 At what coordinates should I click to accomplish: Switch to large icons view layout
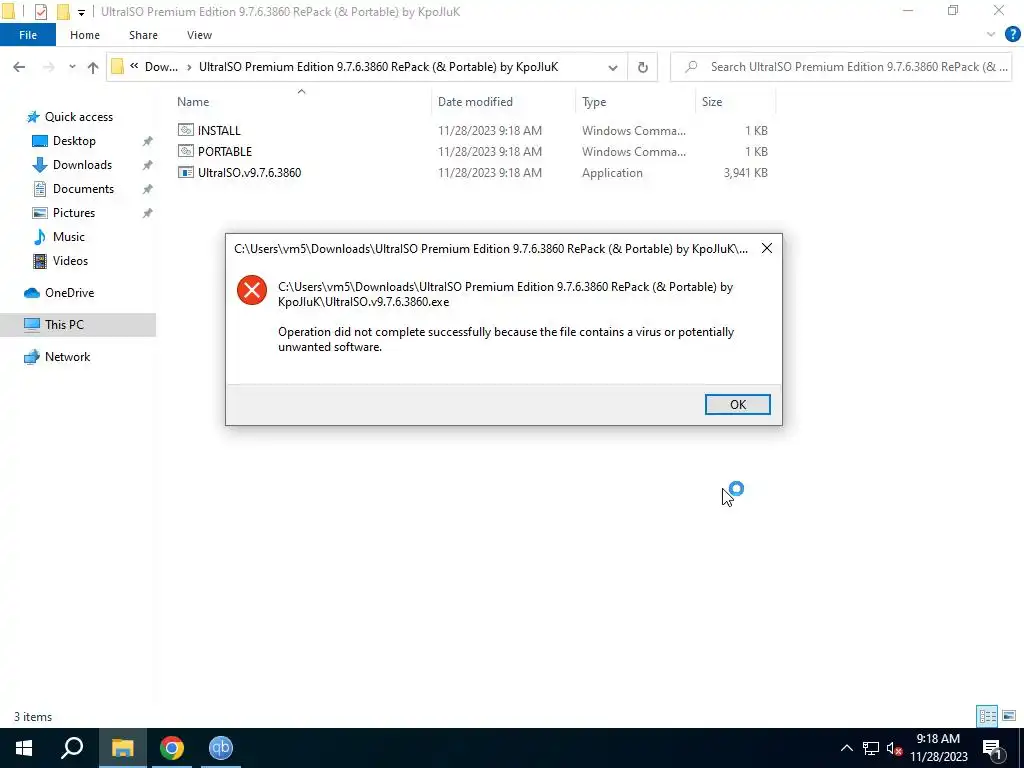[x=1009, y=716]
